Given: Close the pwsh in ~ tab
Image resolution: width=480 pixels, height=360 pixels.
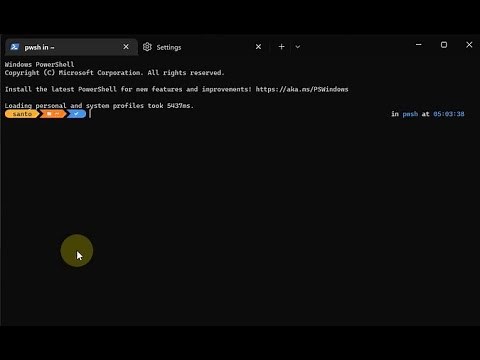Looking at the screenshot, I should (126, 47).
